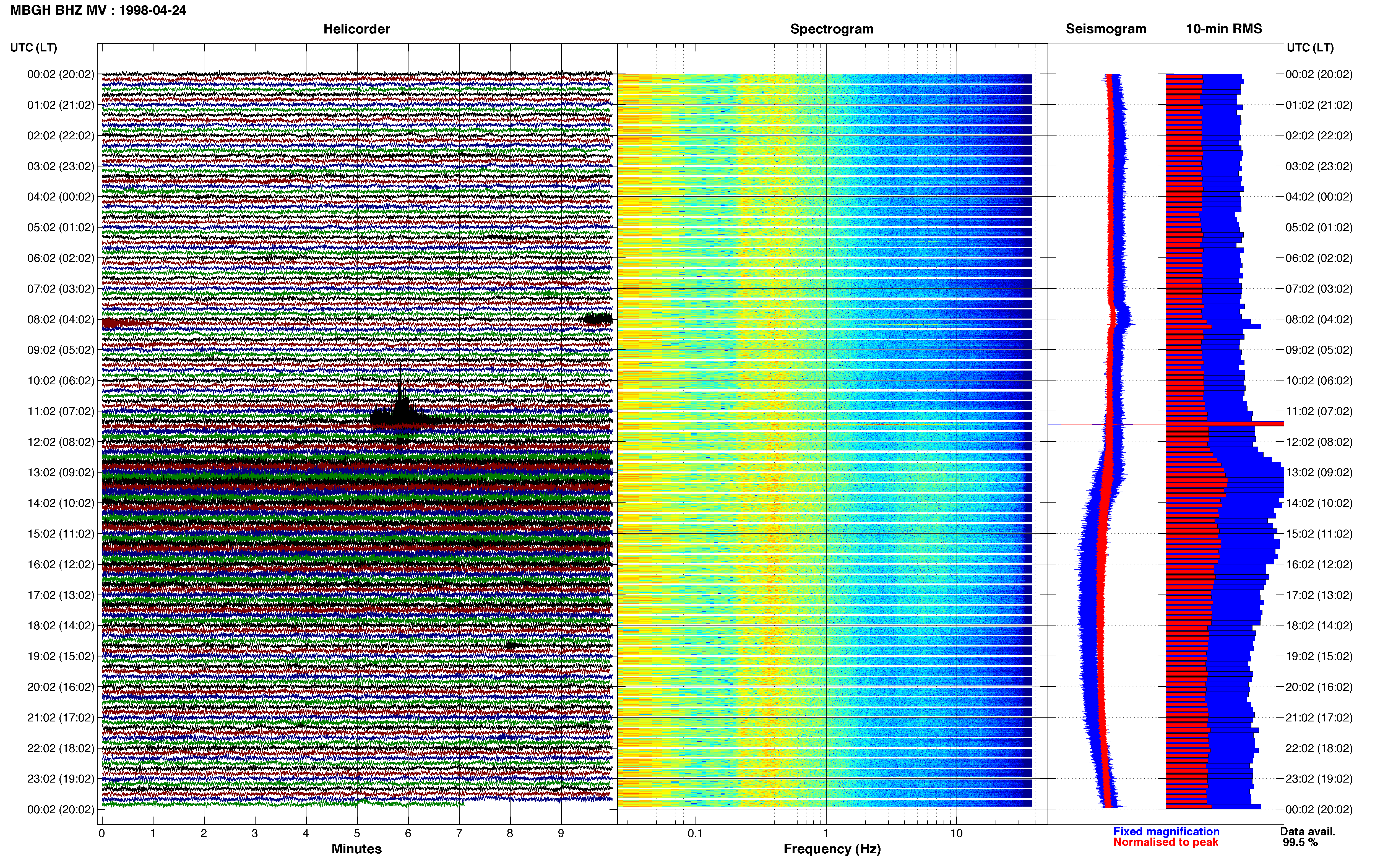Click the right-axis time label 21:02 (17:02)

coord(1319,717)
